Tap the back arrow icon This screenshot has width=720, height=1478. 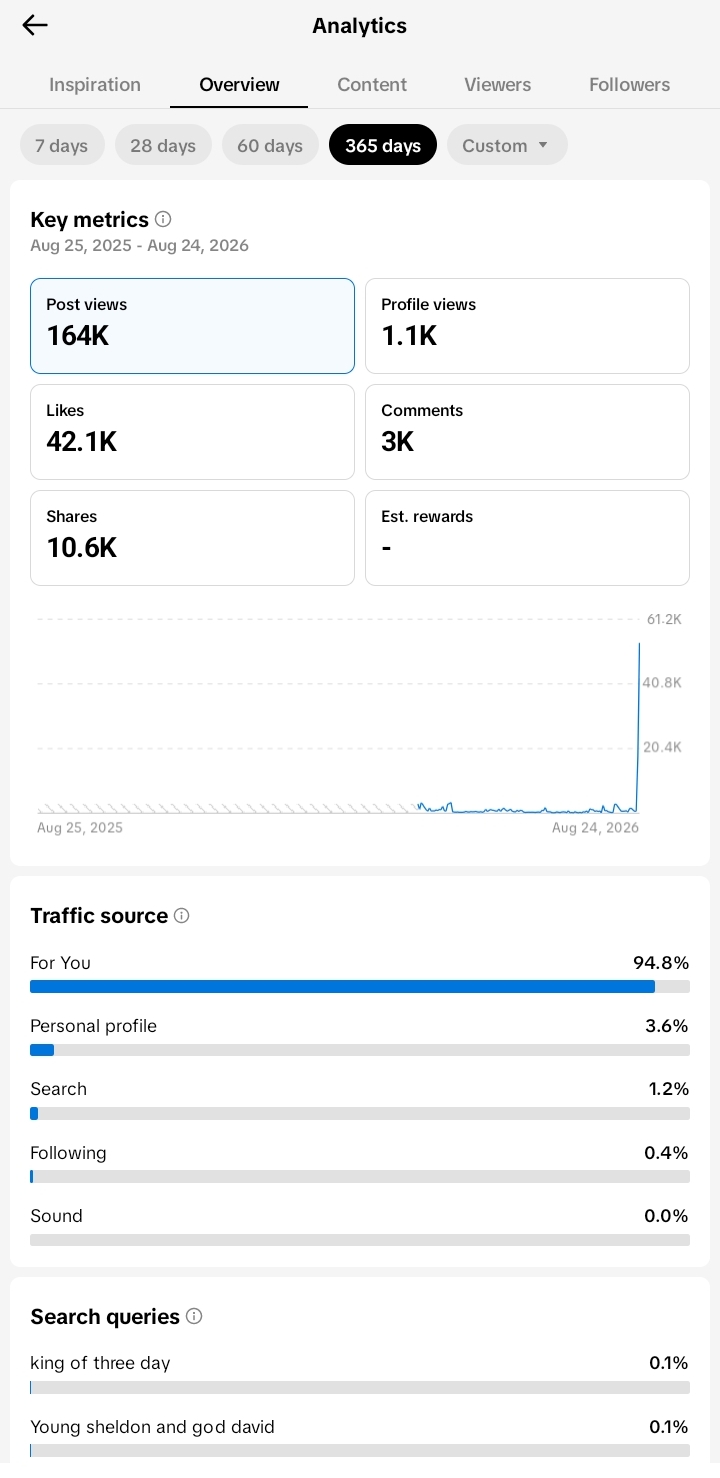click(35, 25)
